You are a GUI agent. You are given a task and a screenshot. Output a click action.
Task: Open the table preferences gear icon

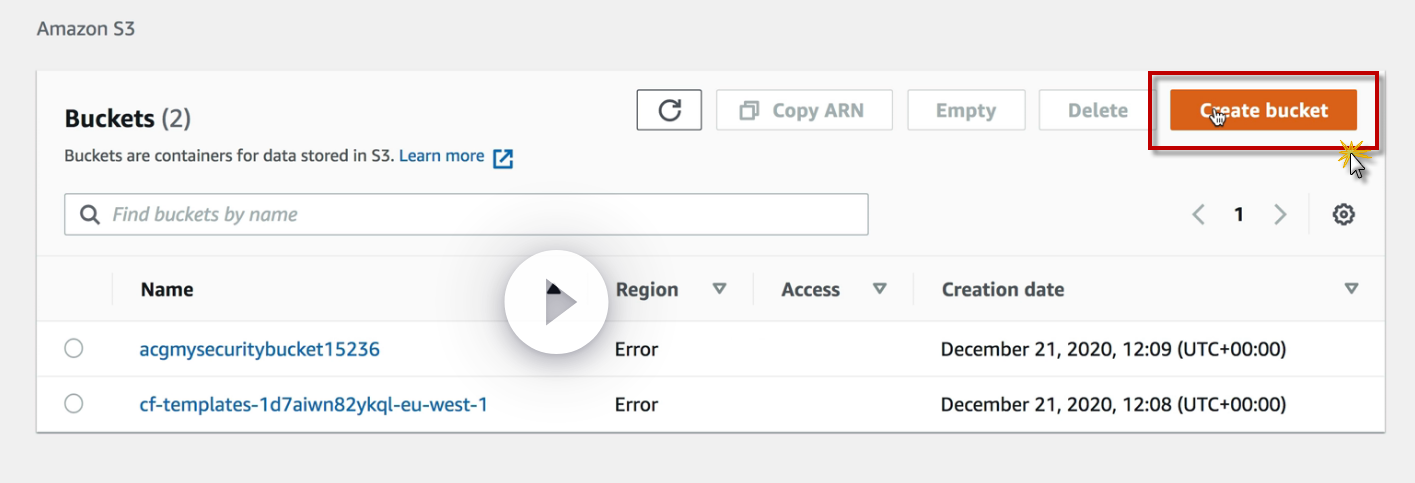pyautogui.click(x=1344, y=214)
